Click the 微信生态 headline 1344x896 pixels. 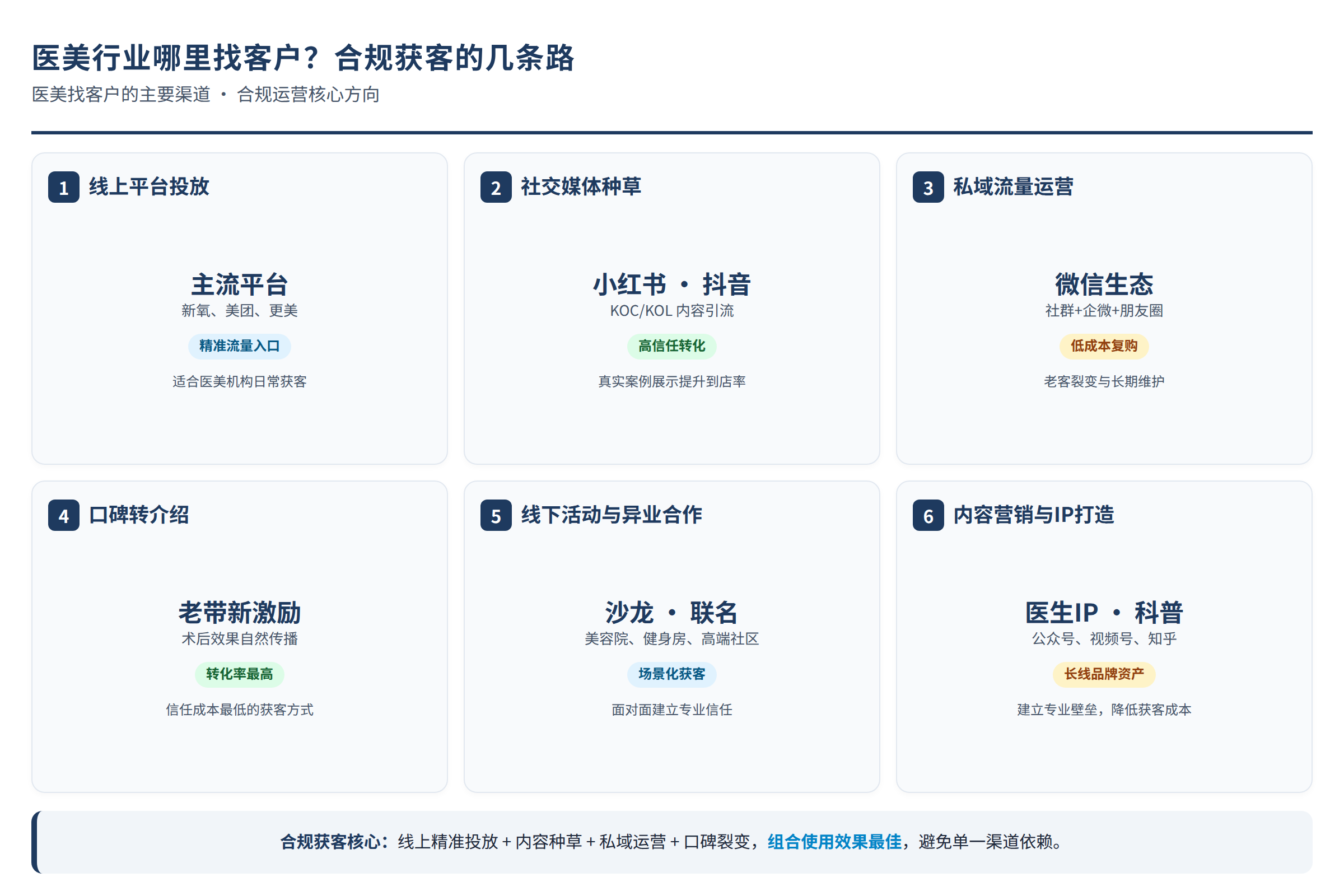coord(1104,284)
